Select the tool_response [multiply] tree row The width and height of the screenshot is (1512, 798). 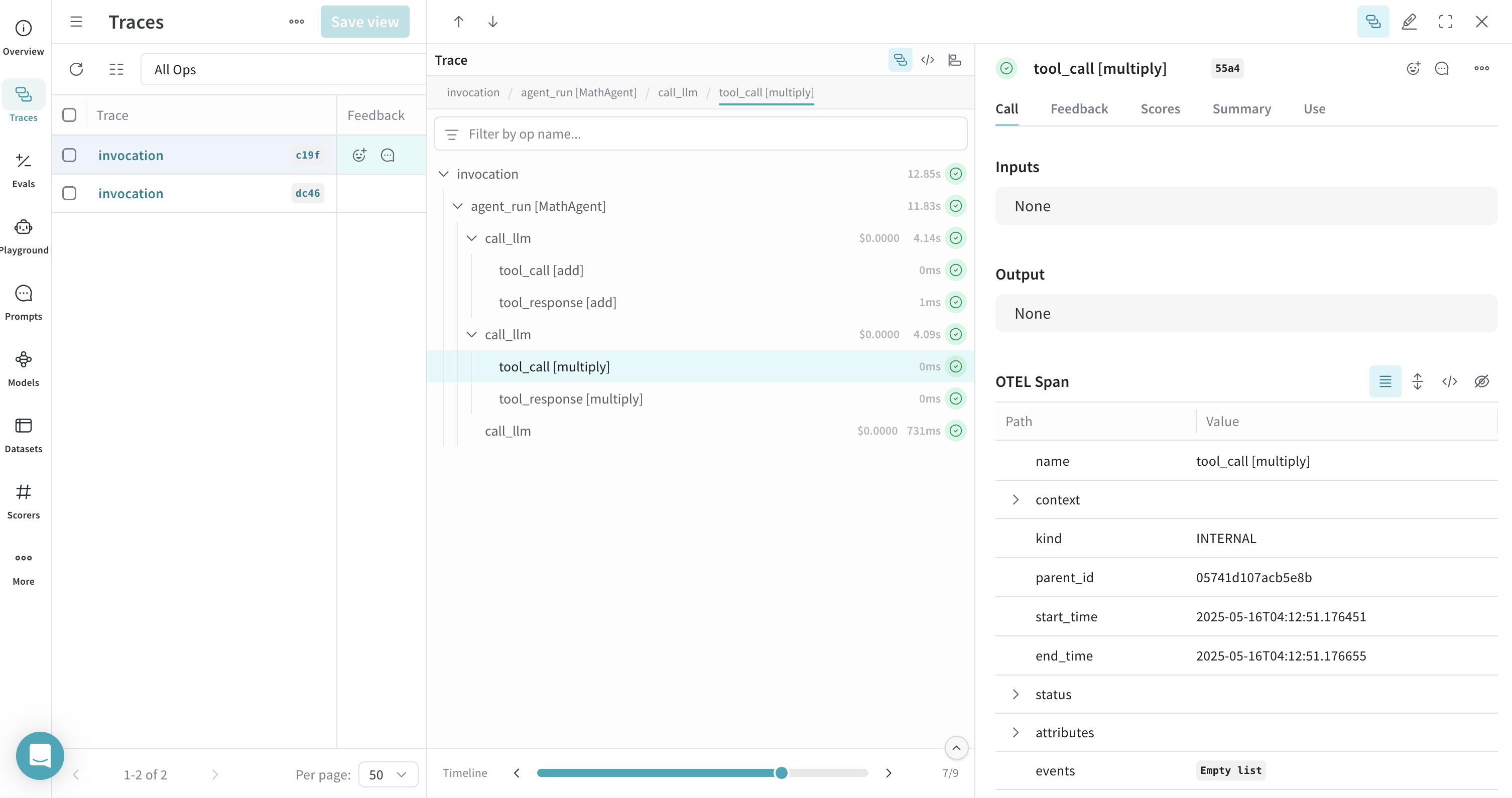tap(700, 399)
